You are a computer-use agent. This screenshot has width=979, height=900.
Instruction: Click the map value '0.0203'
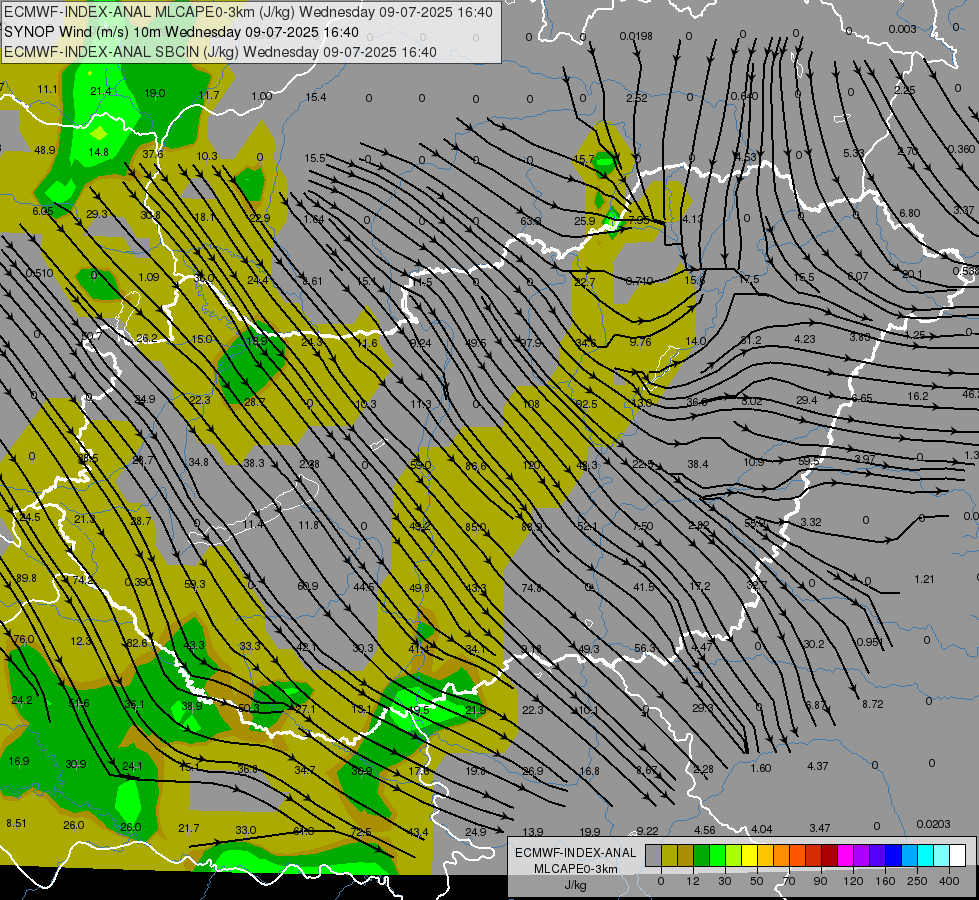point(933,824)
